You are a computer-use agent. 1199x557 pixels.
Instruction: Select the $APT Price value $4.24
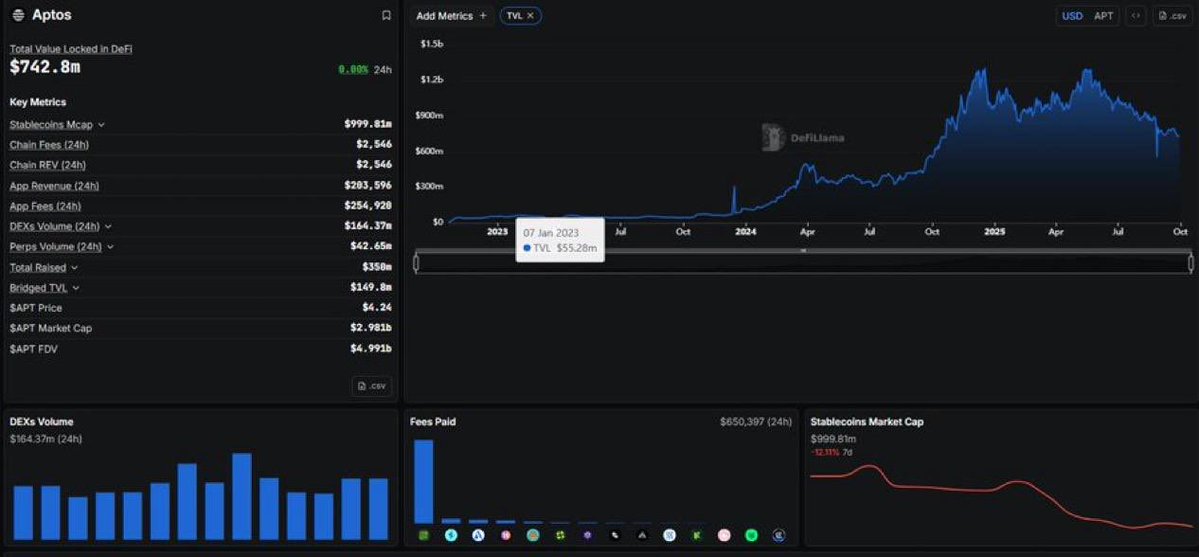click(377, 308)
